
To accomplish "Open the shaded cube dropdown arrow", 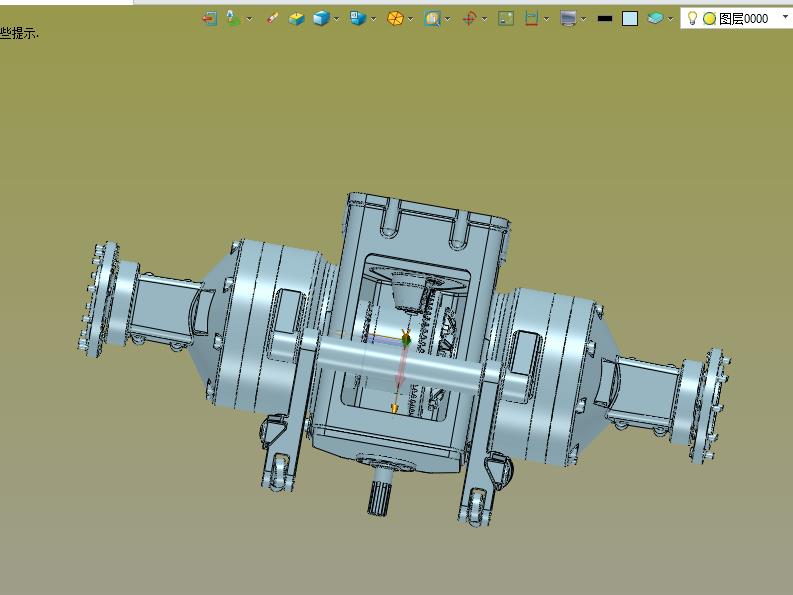I will pos(336,19).
